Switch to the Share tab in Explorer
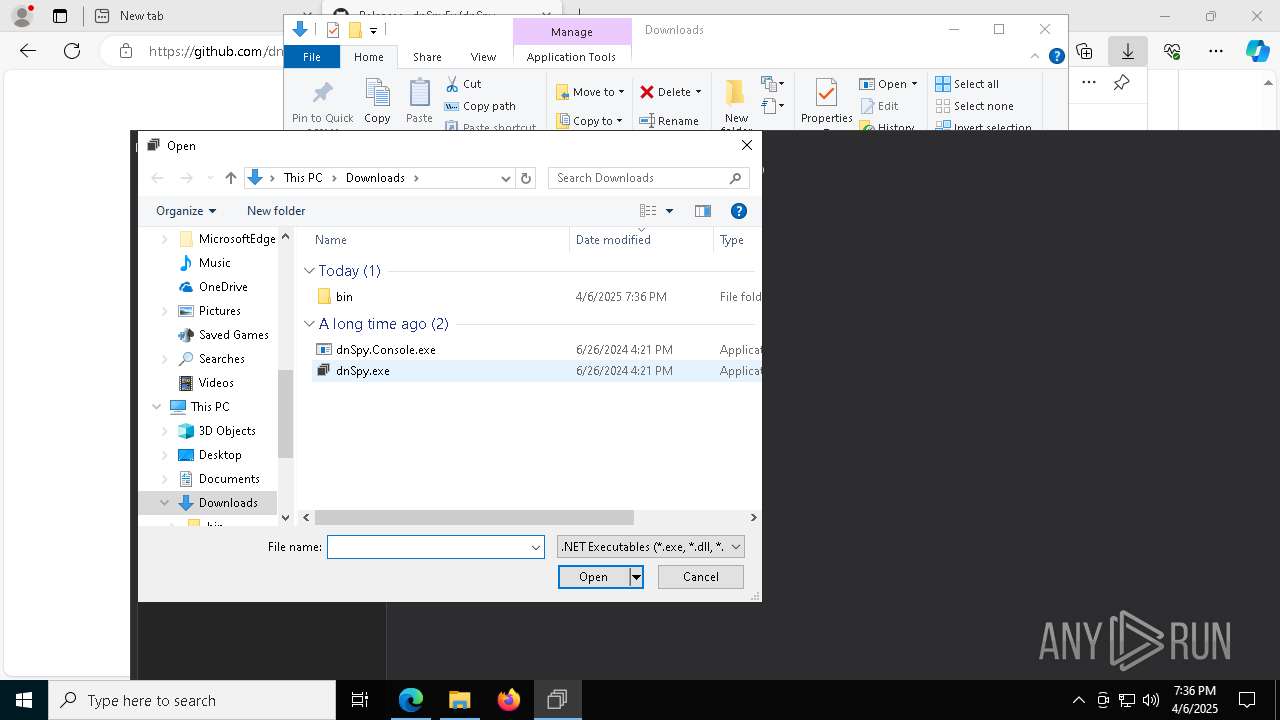This screenshot has width=1280, height=720. click(427, 57)
